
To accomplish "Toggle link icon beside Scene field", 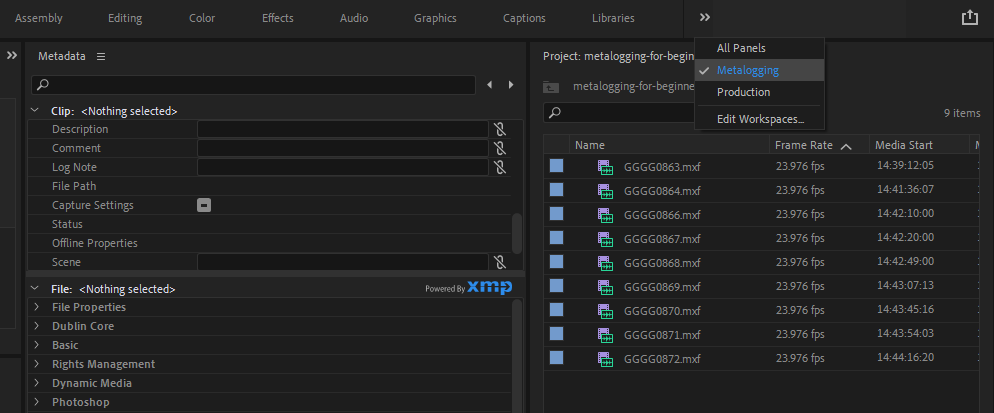I will 500,262.
